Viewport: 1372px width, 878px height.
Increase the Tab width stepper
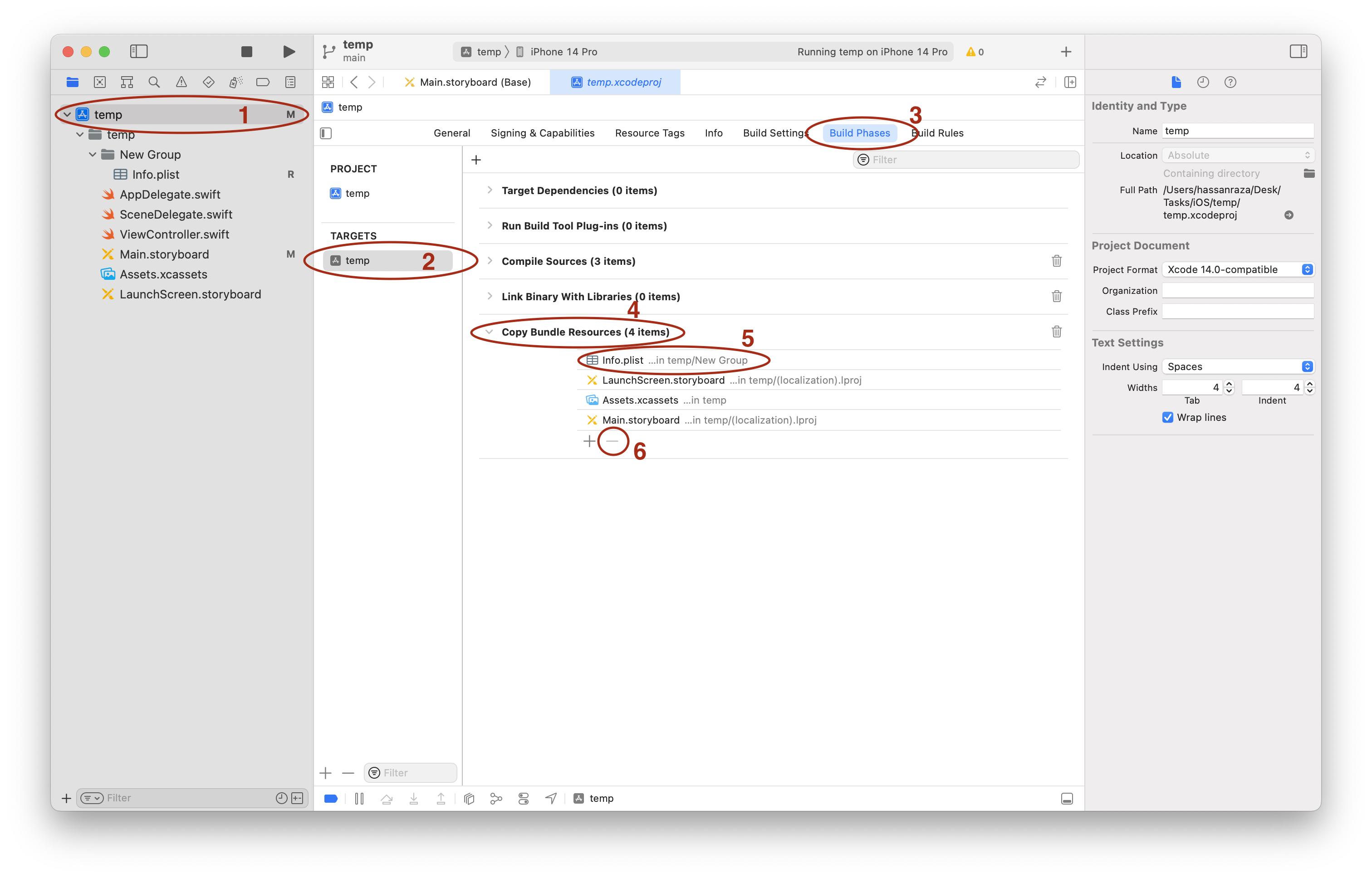1230,384
